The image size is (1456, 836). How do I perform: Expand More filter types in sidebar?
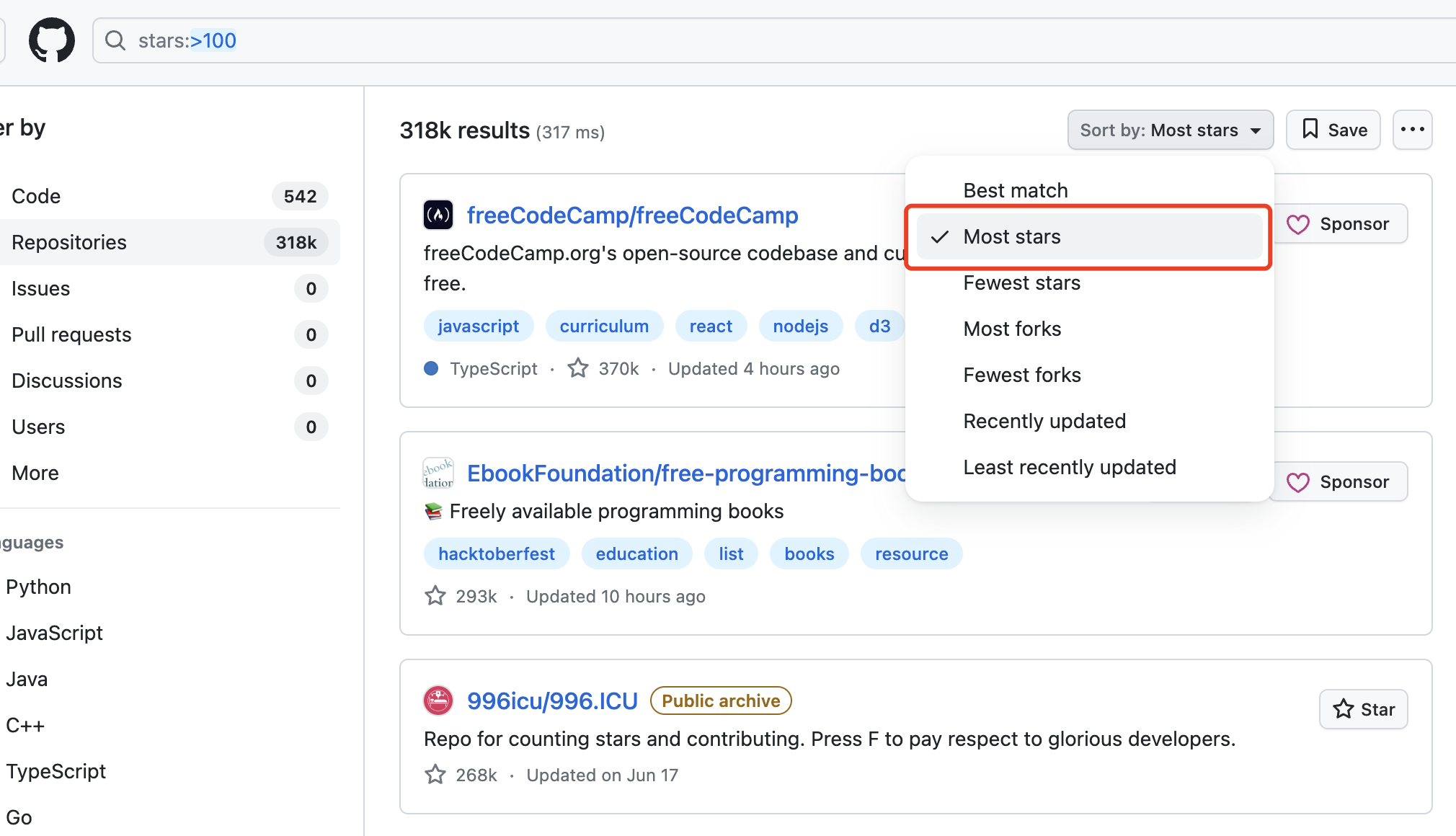pyautogui.click(x=35, y=473)
